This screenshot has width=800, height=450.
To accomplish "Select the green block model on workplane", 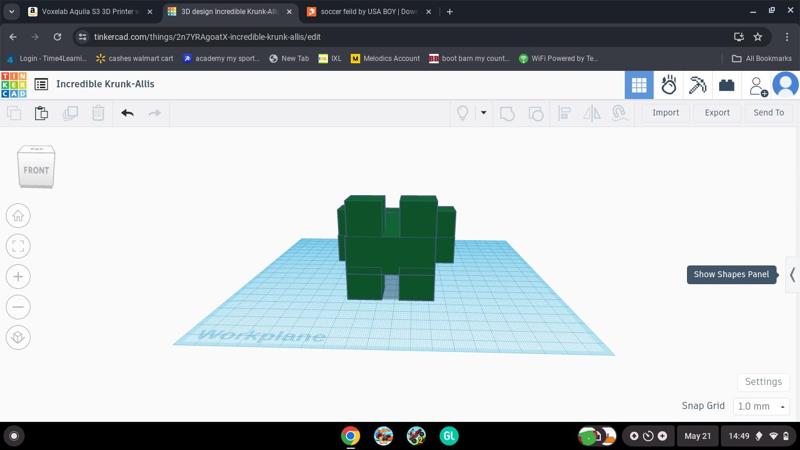I will tap(395, 248).
